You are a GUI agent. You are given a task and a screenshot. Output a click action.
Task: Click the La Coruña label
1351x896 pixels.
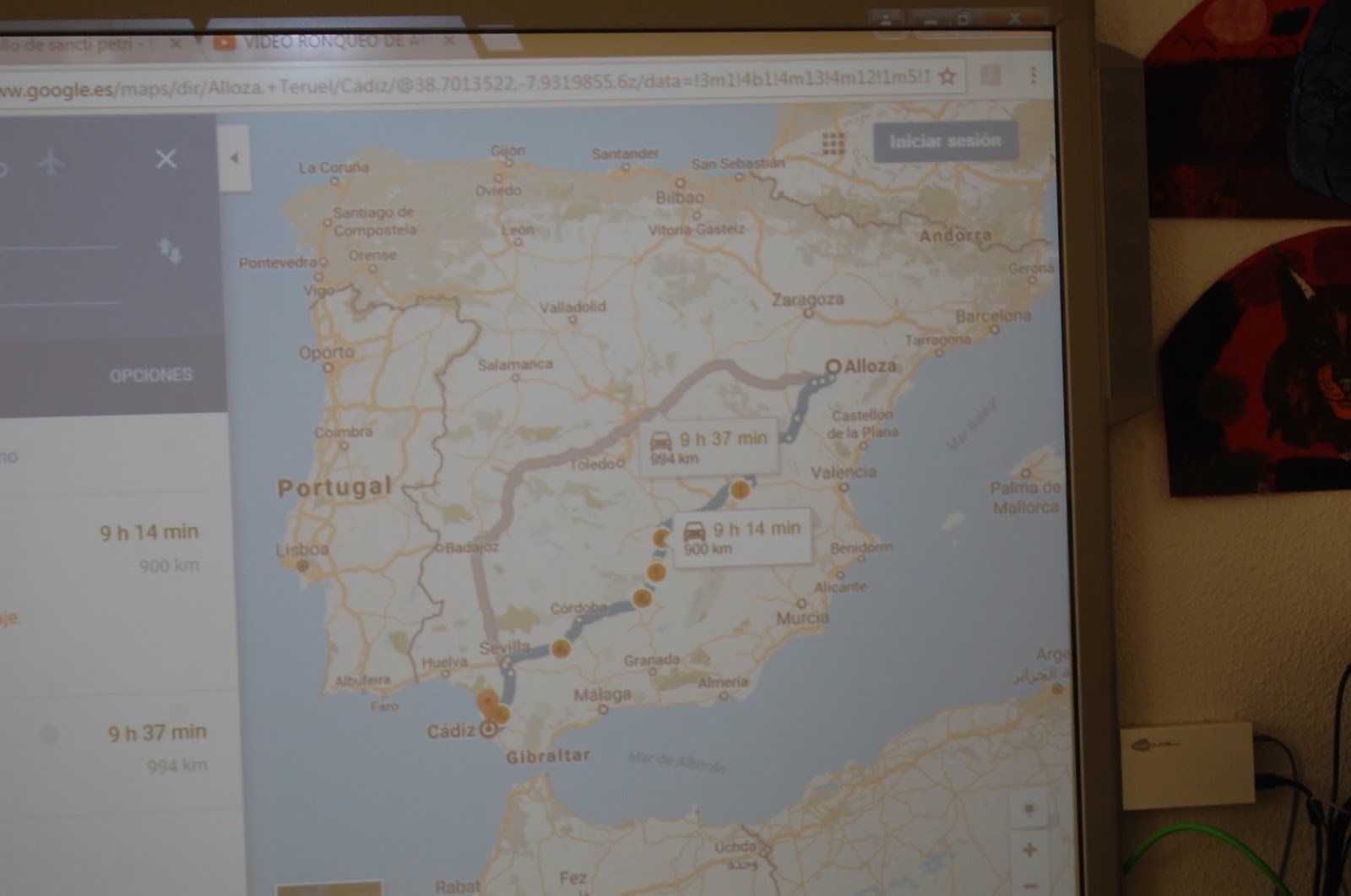pyautogui.click(x=334, y=167)
